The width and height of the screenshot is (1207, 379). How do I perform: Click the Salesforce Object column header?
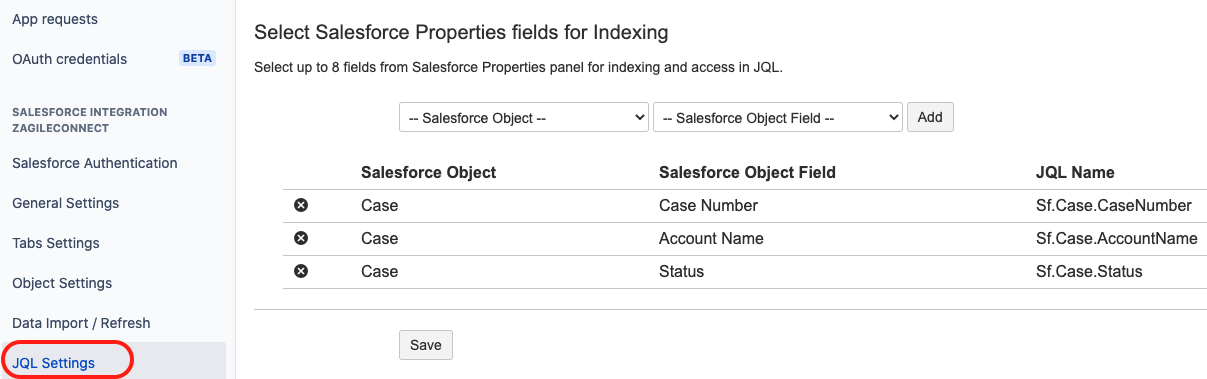(x=429, y=172)
